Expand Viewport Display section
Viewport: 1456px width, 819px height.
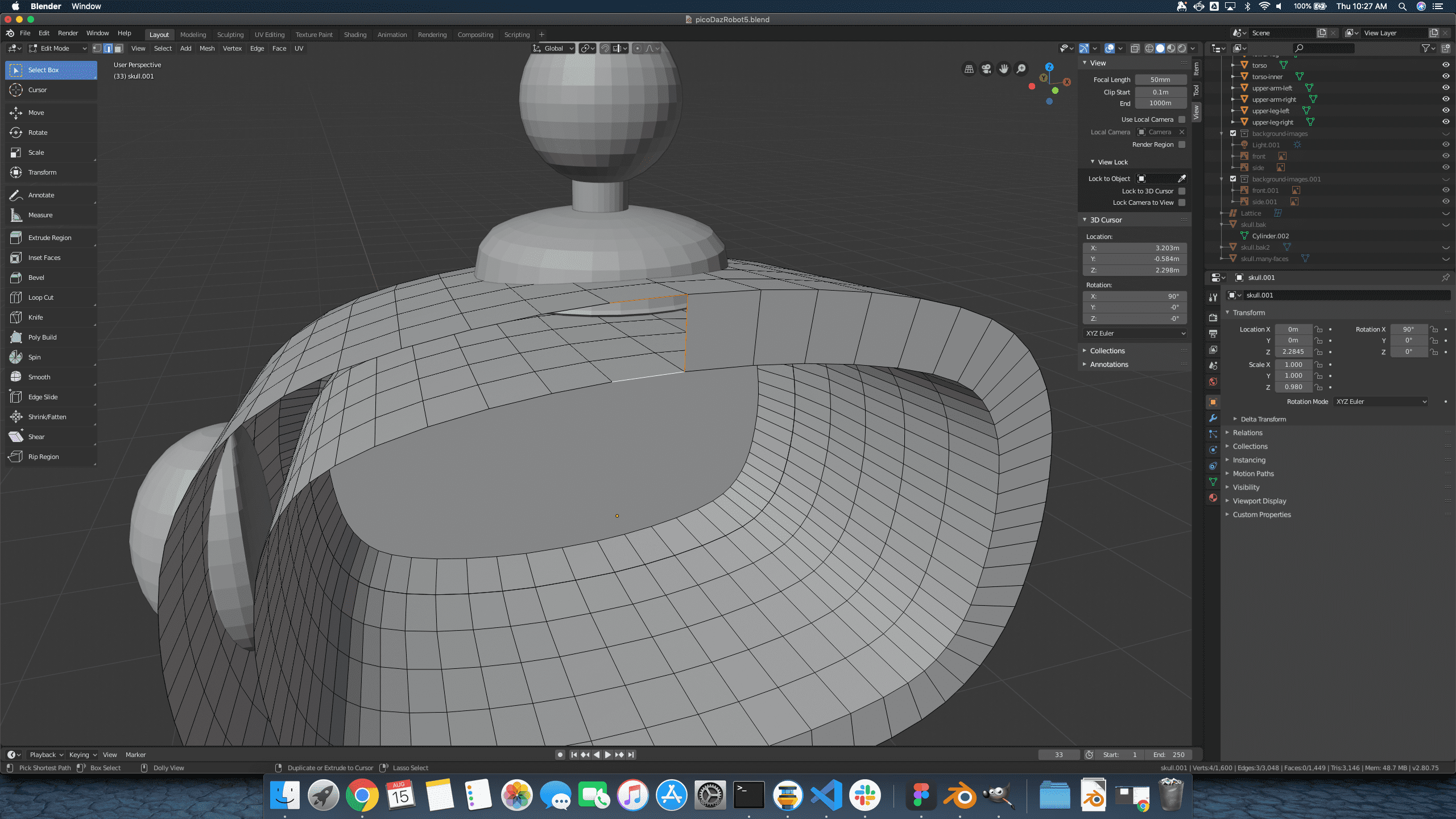click(1259, 501)
